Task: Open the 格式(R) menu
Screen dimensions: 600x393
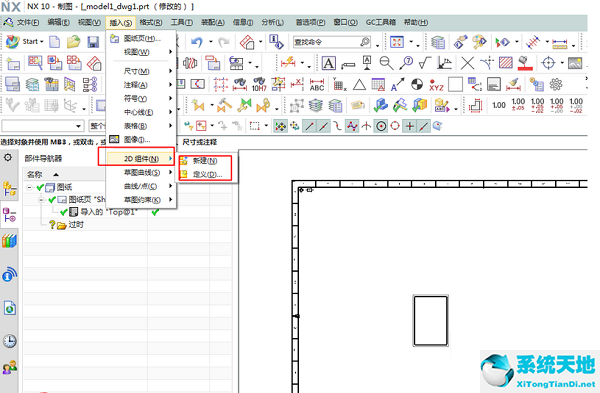Action: point(150,23)
